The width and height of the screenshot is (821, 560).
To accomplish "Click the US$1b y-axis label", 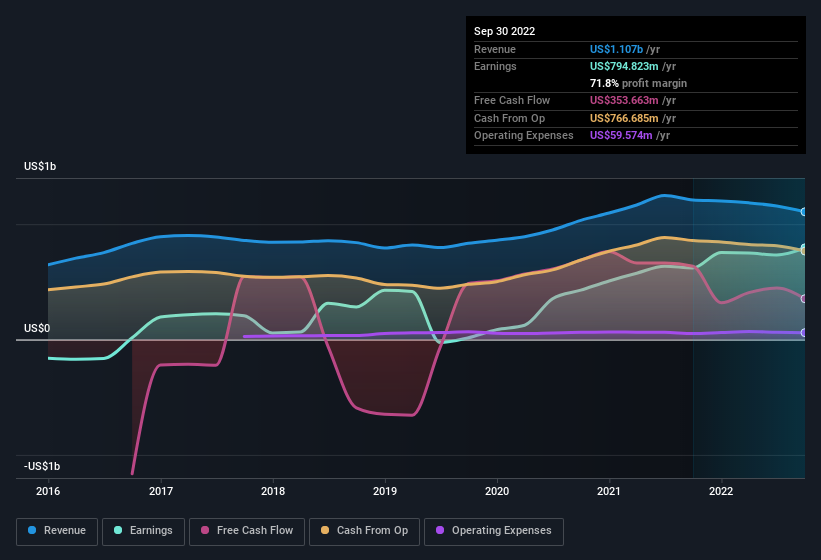I will [x=40, y=166].
